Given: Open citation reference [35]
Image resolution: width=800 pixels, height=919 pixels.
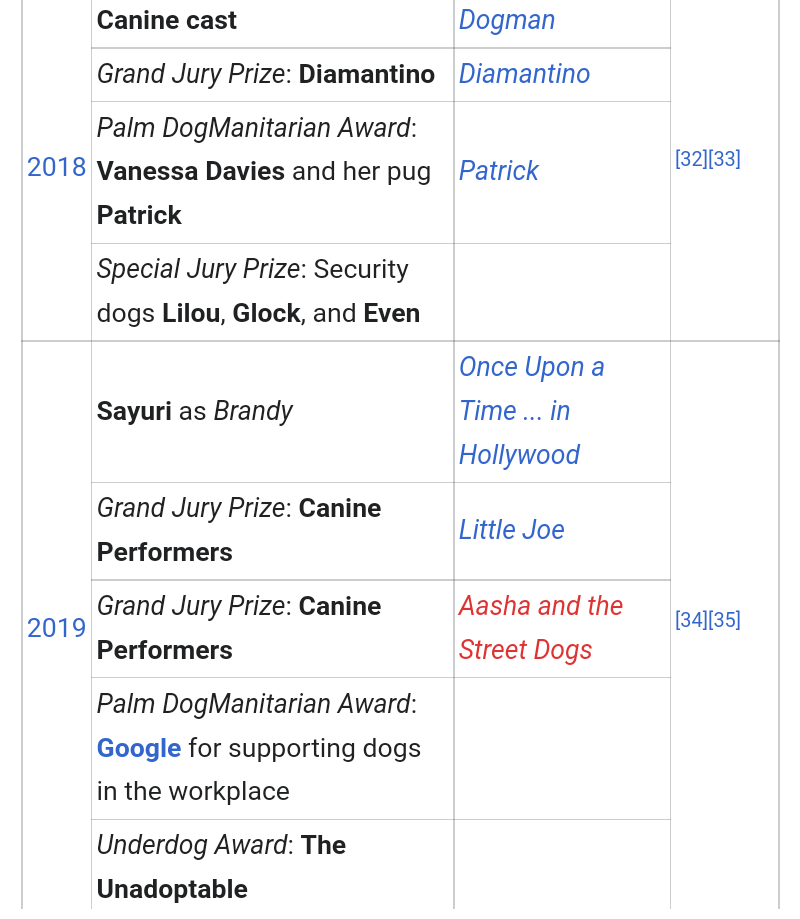Looking at the screenshot, I should tap(724, 620).
